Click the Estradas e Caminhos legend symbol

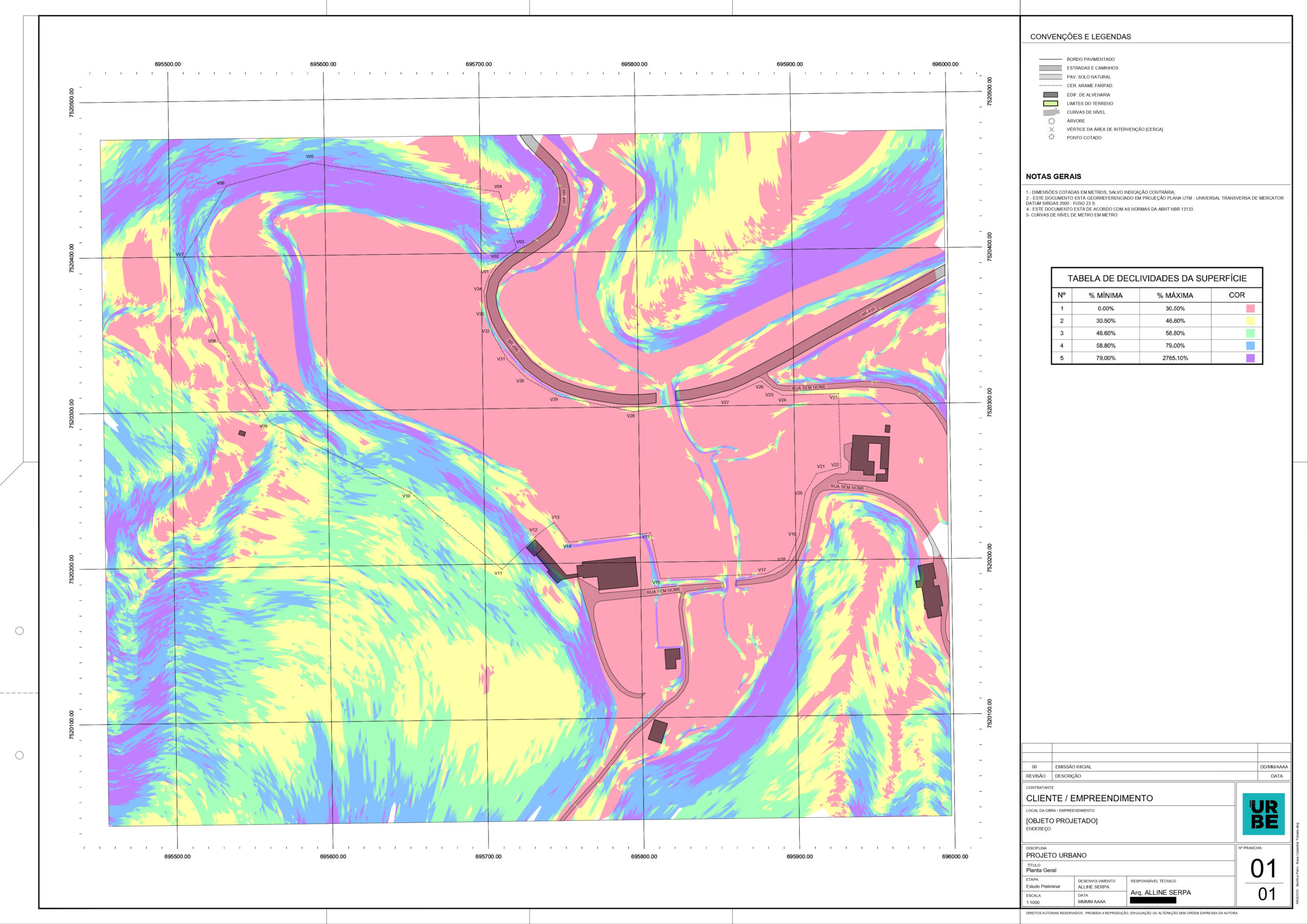1050,68
